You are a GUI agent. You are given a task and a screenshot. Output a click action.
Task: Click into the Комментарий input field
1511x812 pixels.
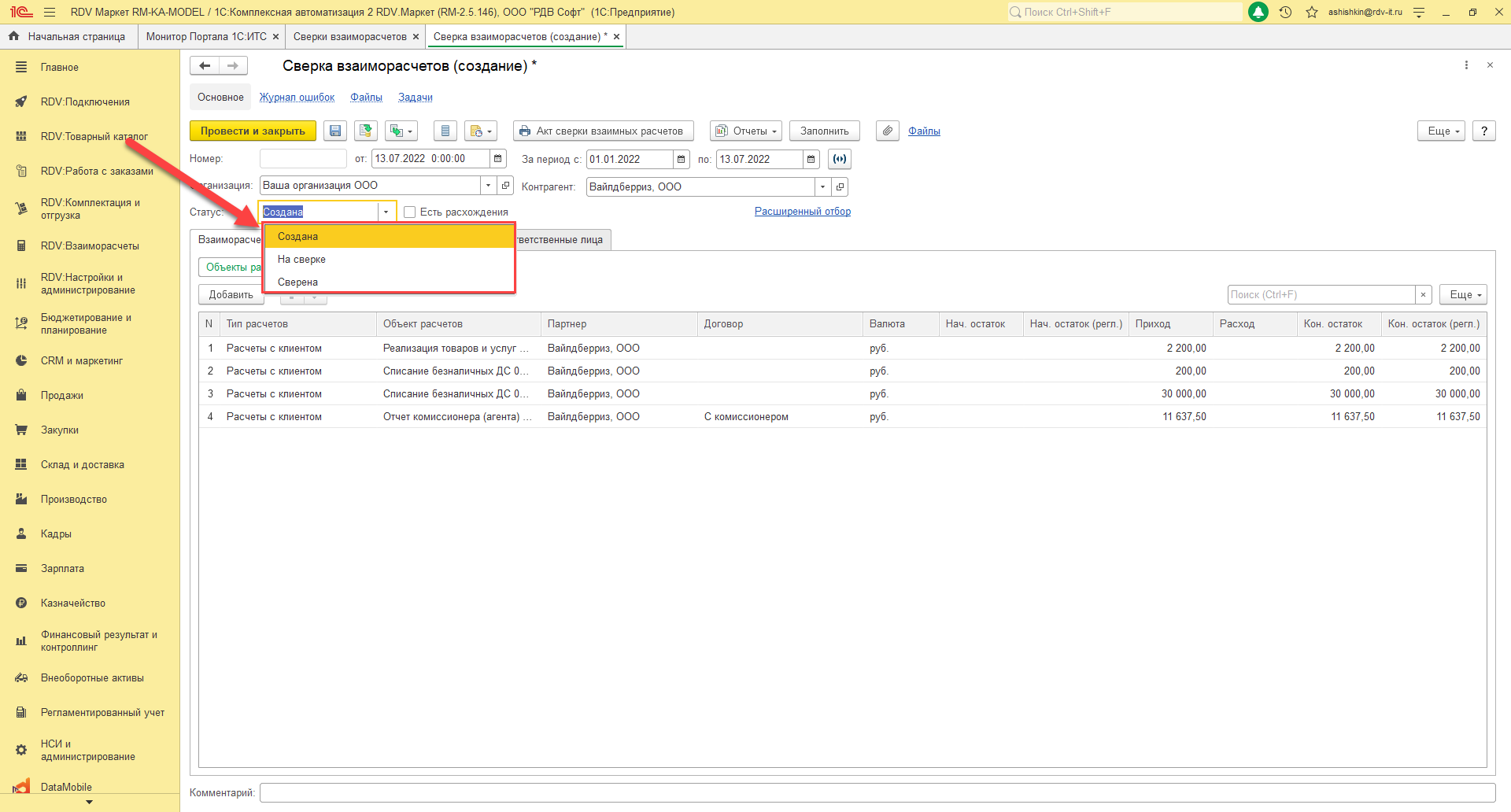coord(877,793)
